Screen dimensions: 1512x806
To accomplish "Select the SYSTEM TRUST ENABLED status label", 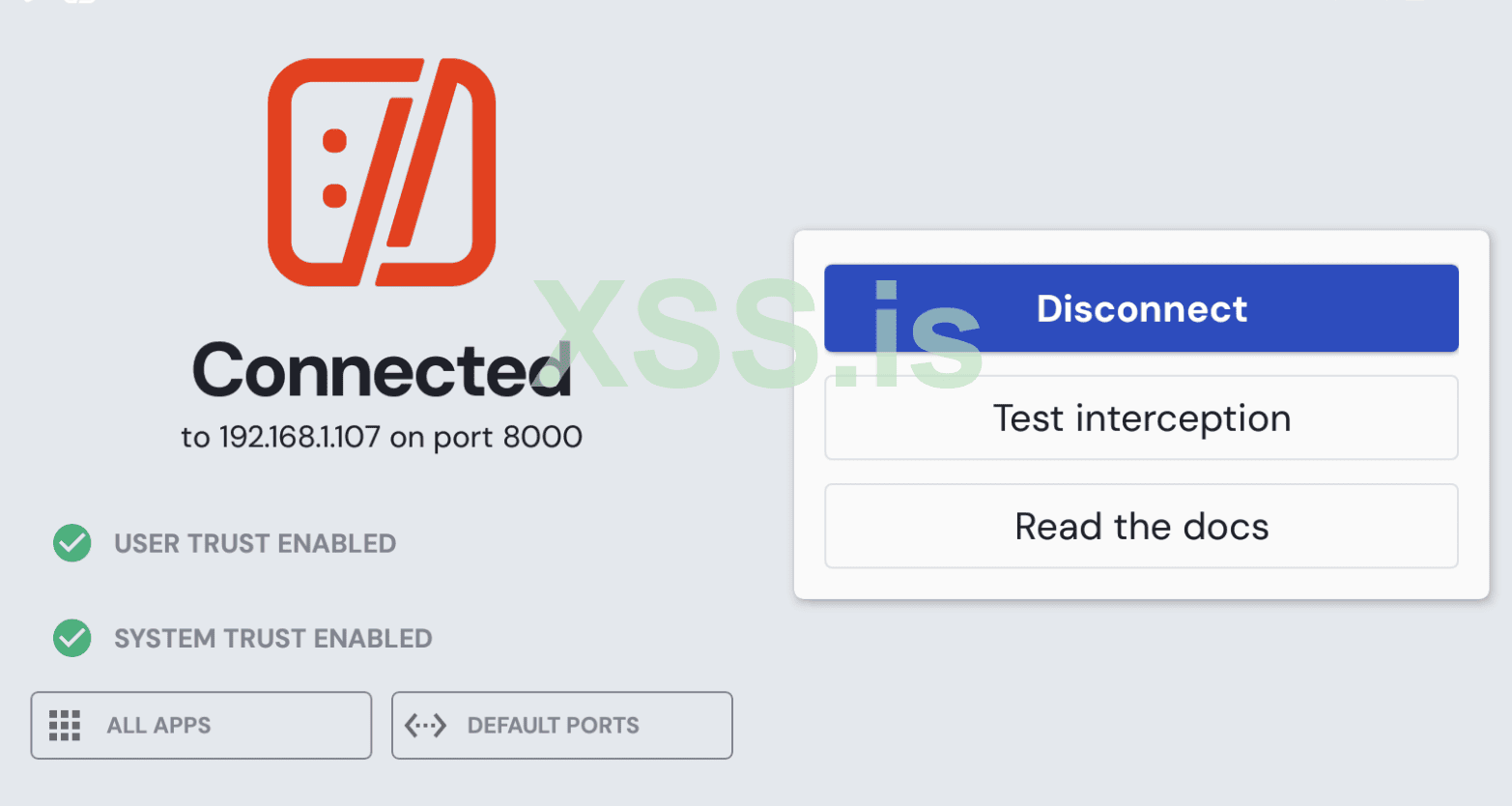I will tap(273, 638).
